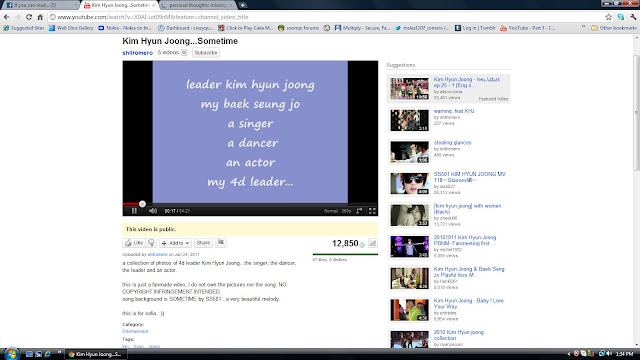This screenshot has width=640, height=360.
Task: Bookmark this page with star icon
Action: tap(609, 17)
